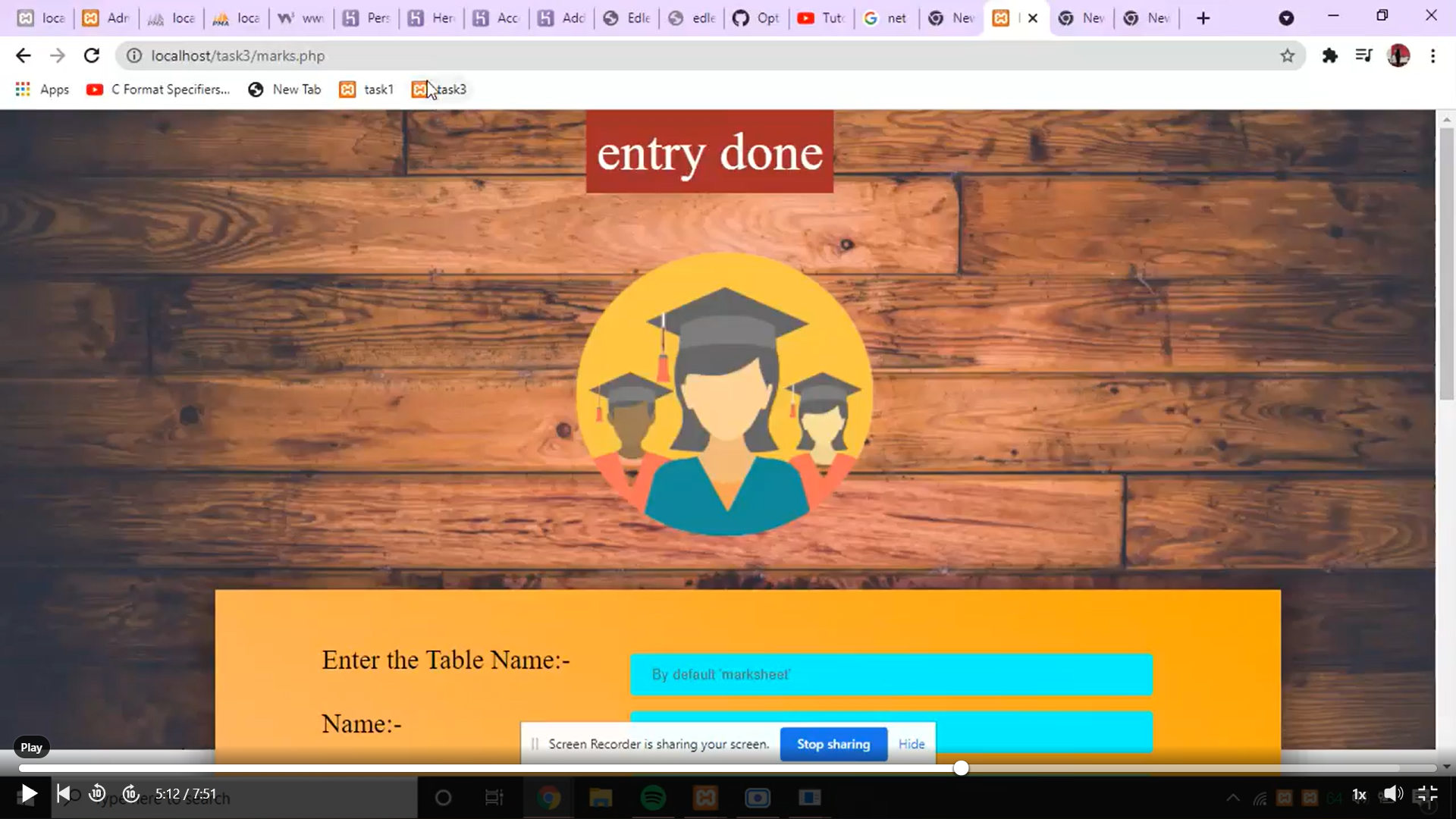Screen dimensions: 1456x819
Task: Open the Chrome three-dot menu
Action: 1432,55
